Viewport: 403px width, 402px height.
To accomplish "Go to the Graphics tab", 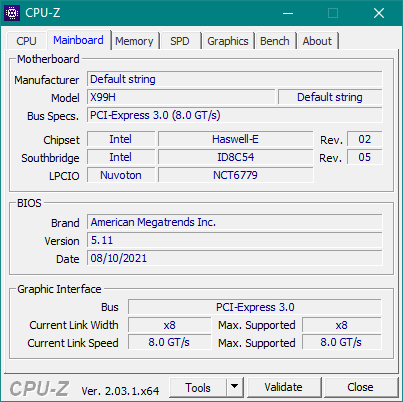I will (x=228, y=41).
